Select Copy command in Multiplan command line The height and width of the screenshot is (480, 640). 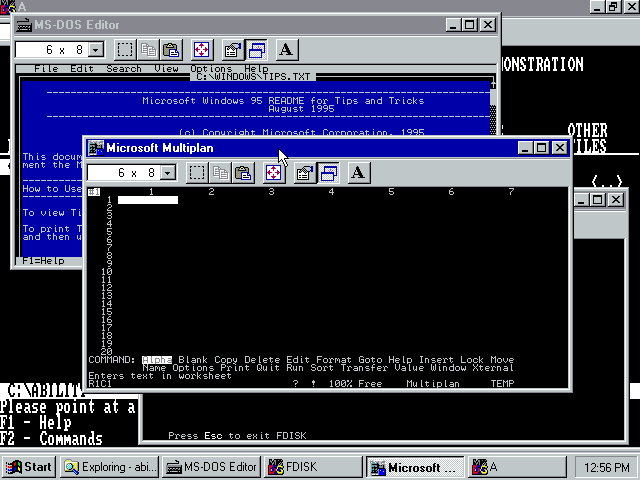tap(226, 360)
